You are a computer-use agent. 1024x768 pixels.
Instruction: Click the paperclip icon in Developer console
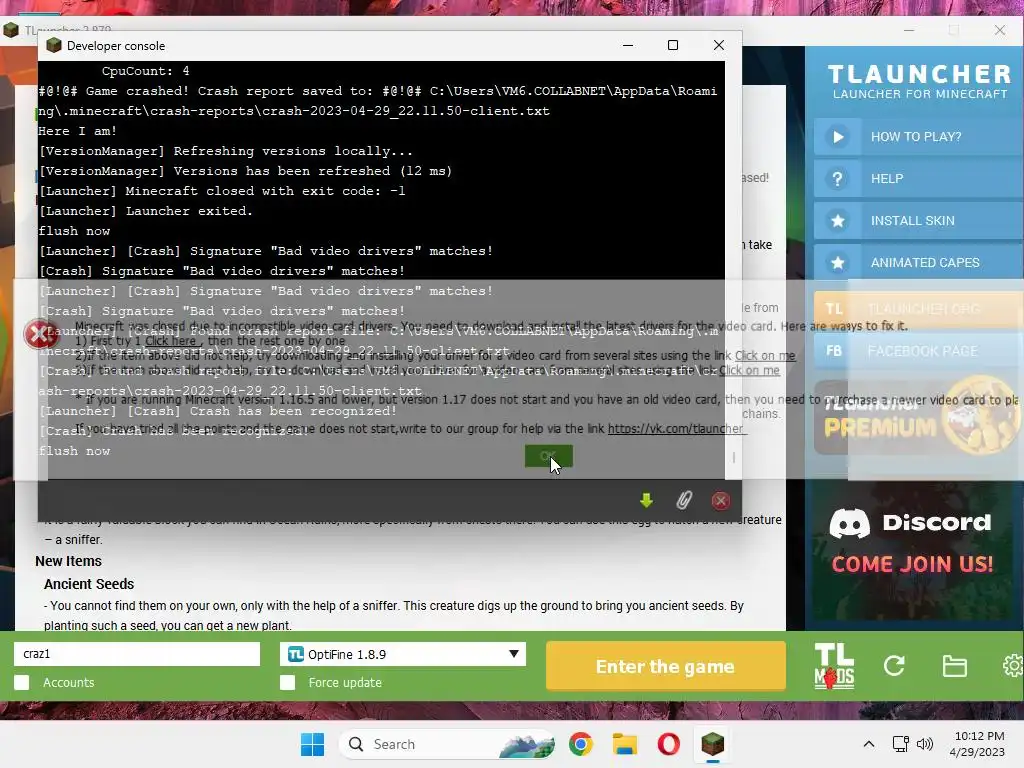coord(684,500)
